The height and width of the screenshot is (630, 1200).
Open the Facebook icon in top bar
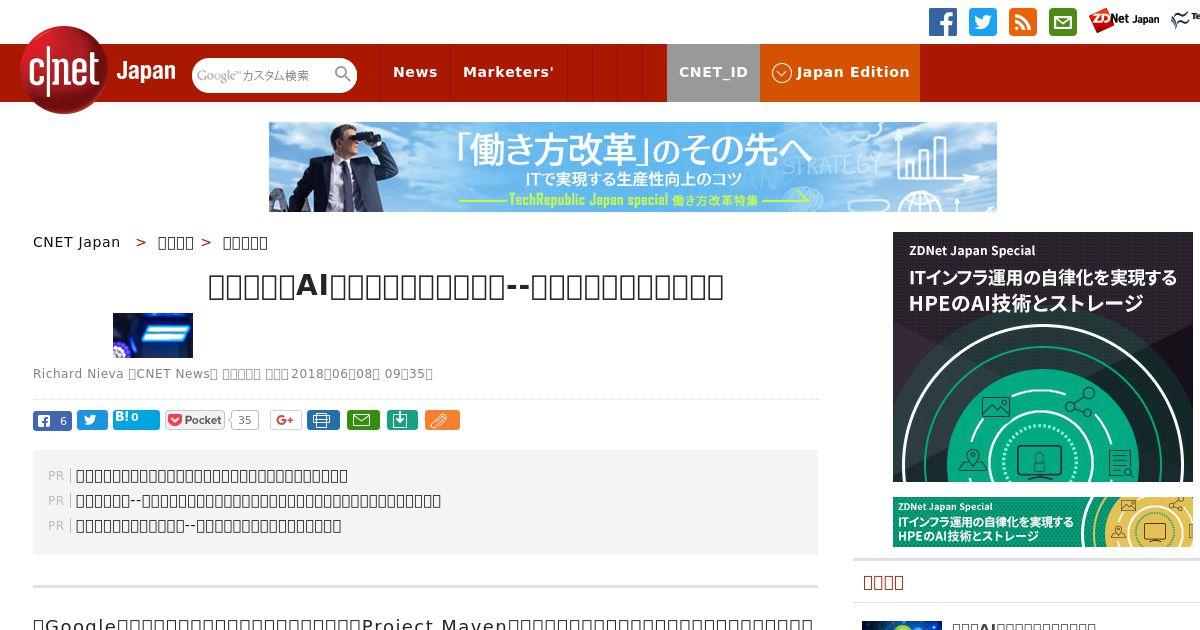pos(943,22)
